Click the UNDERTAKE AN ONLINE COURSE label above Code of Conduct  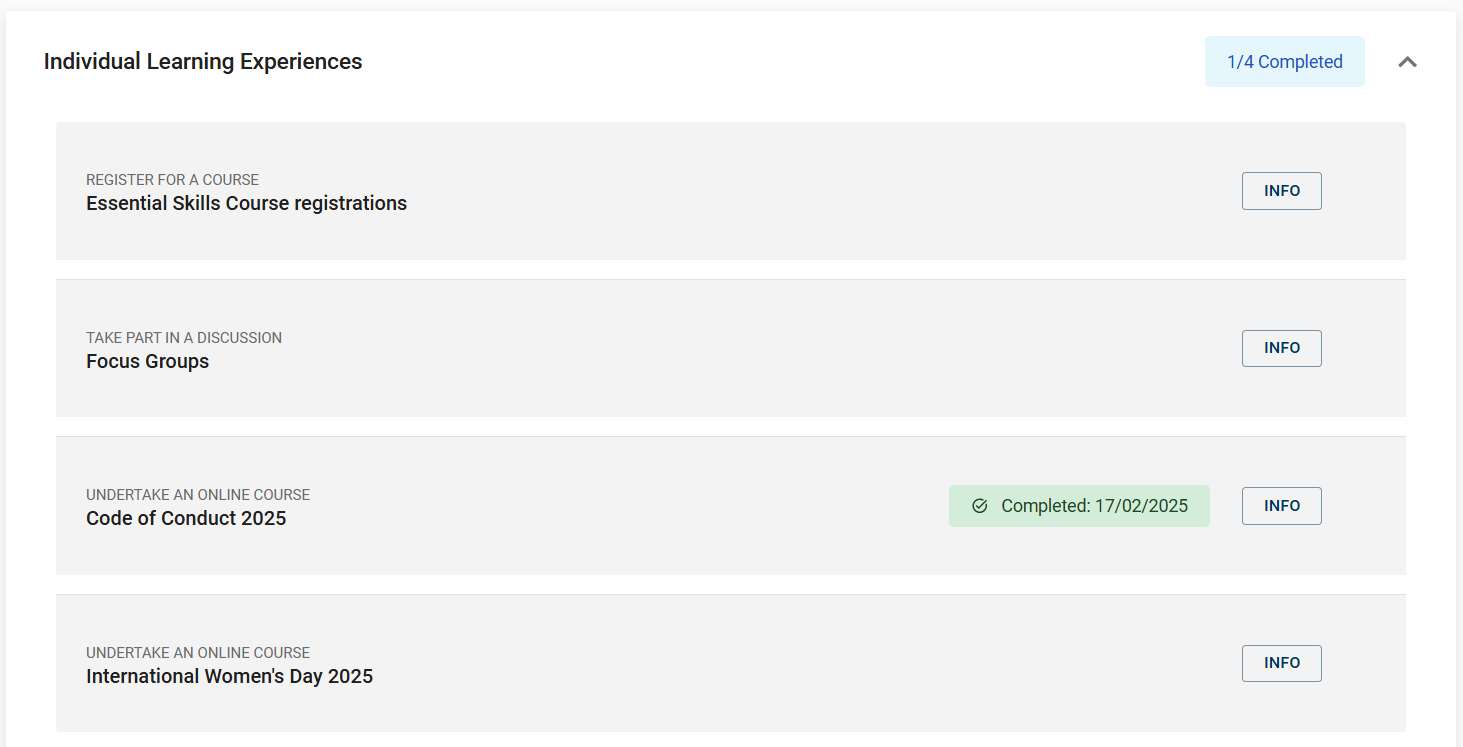(x=198, y=494)
